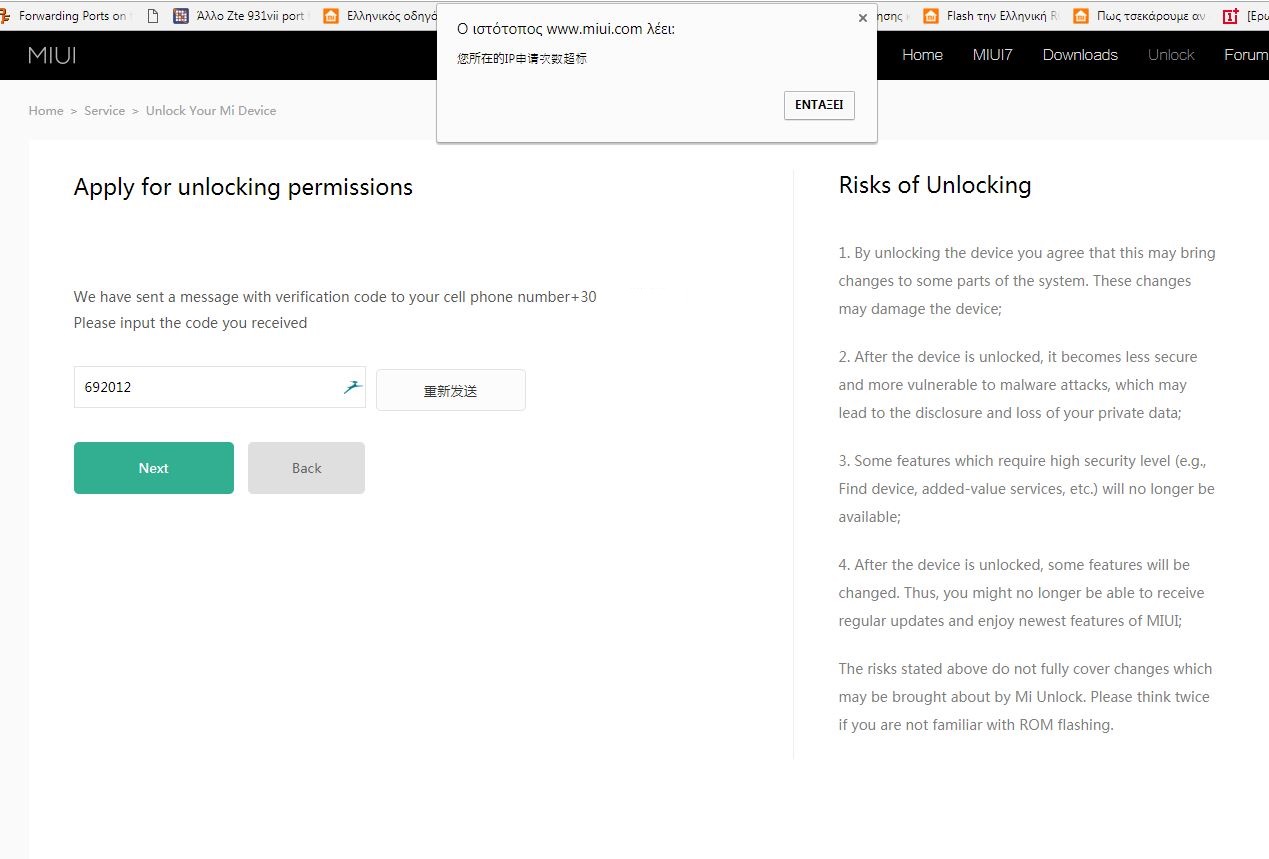Click the green Next button
This screenshot has height=859, width=1269.
(x=154, y=468)
